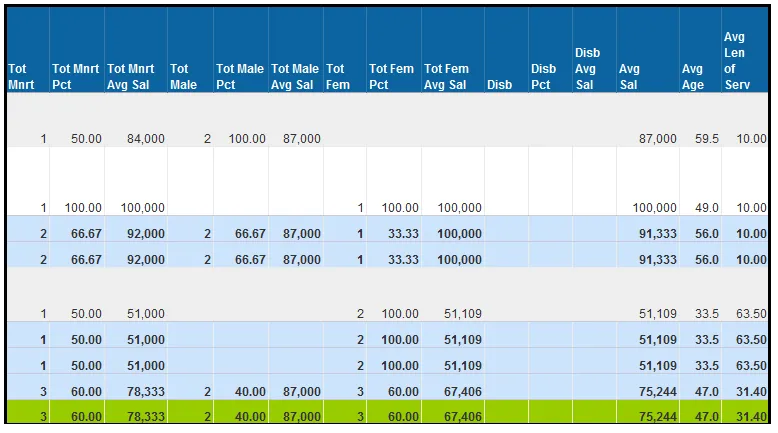Click the Tot Male Pct header

coord(241,49)
